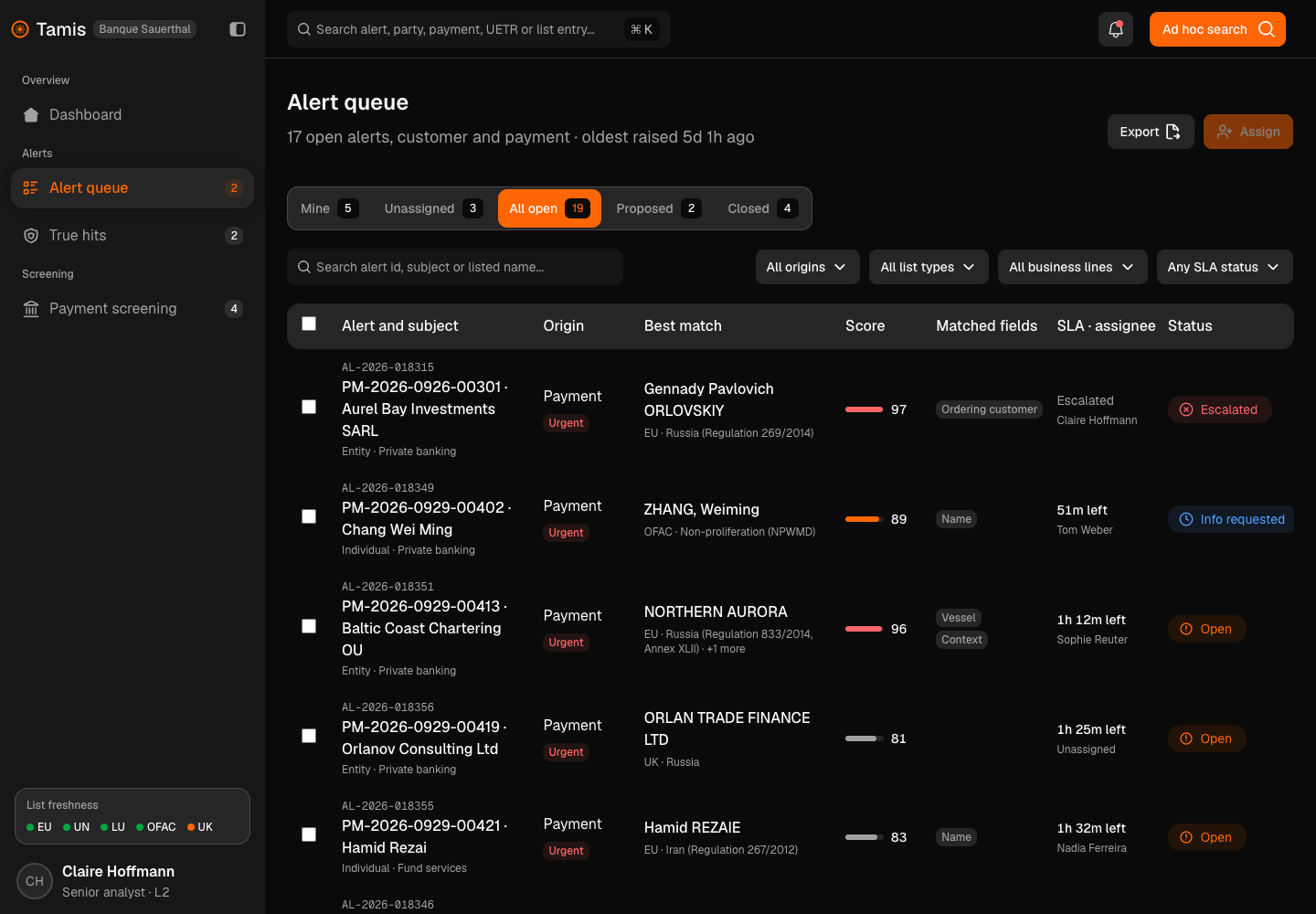Viewport: 1316px width, 914px height.
Task: Expand the All list types filter
Action: tap(929, 267)
